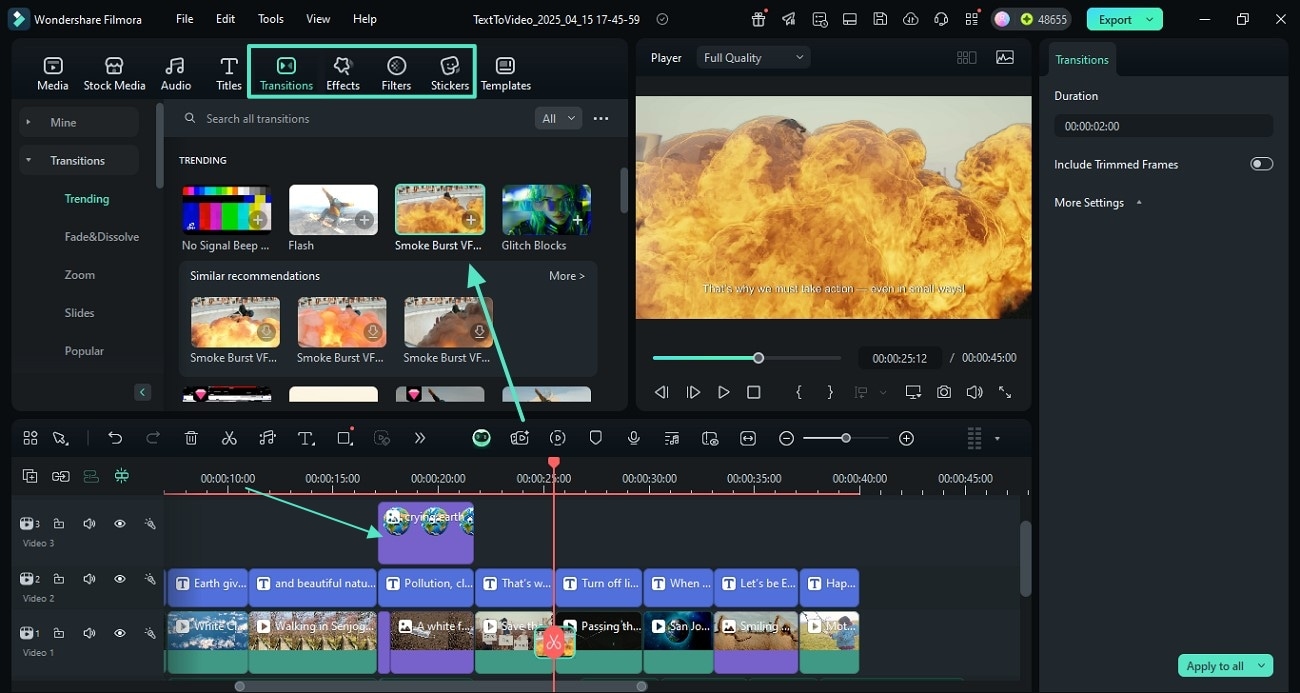Open Export dropdown arrow
Screen dimensions: 1300x693
tap(1150, 19)
